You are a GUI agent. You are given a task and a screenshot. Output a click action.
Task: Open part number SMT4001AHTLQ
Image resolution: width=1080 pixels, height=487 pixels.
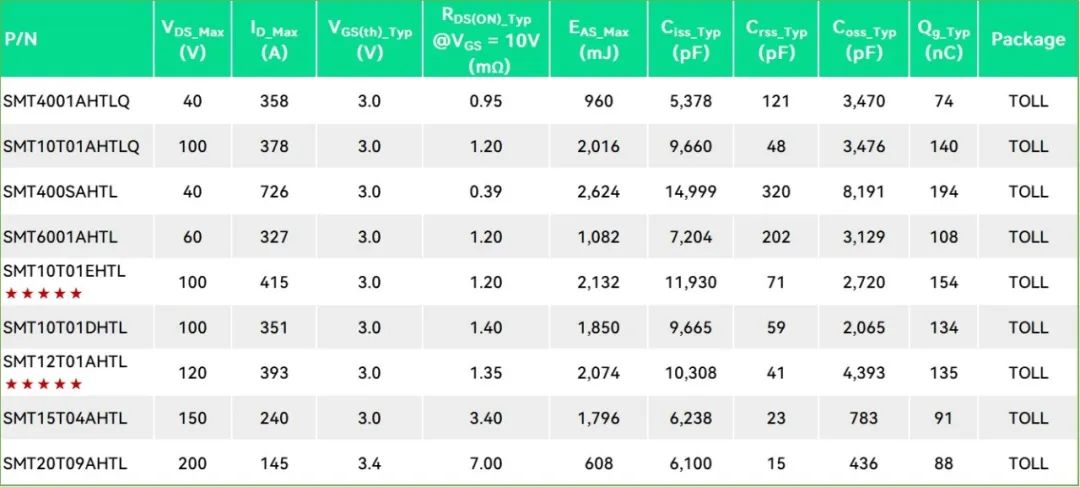coord(66,101)
